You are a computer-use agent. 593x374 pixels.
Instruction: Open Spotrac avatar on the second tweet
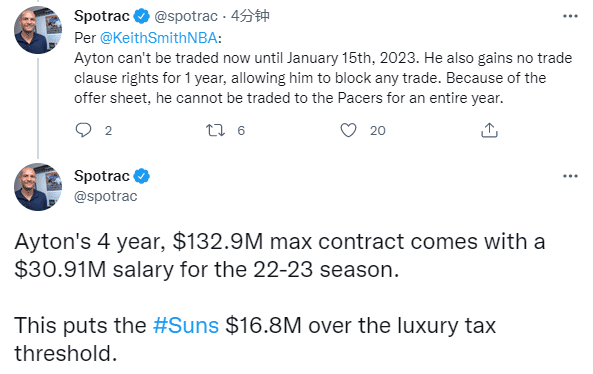(x=38, y=187)
